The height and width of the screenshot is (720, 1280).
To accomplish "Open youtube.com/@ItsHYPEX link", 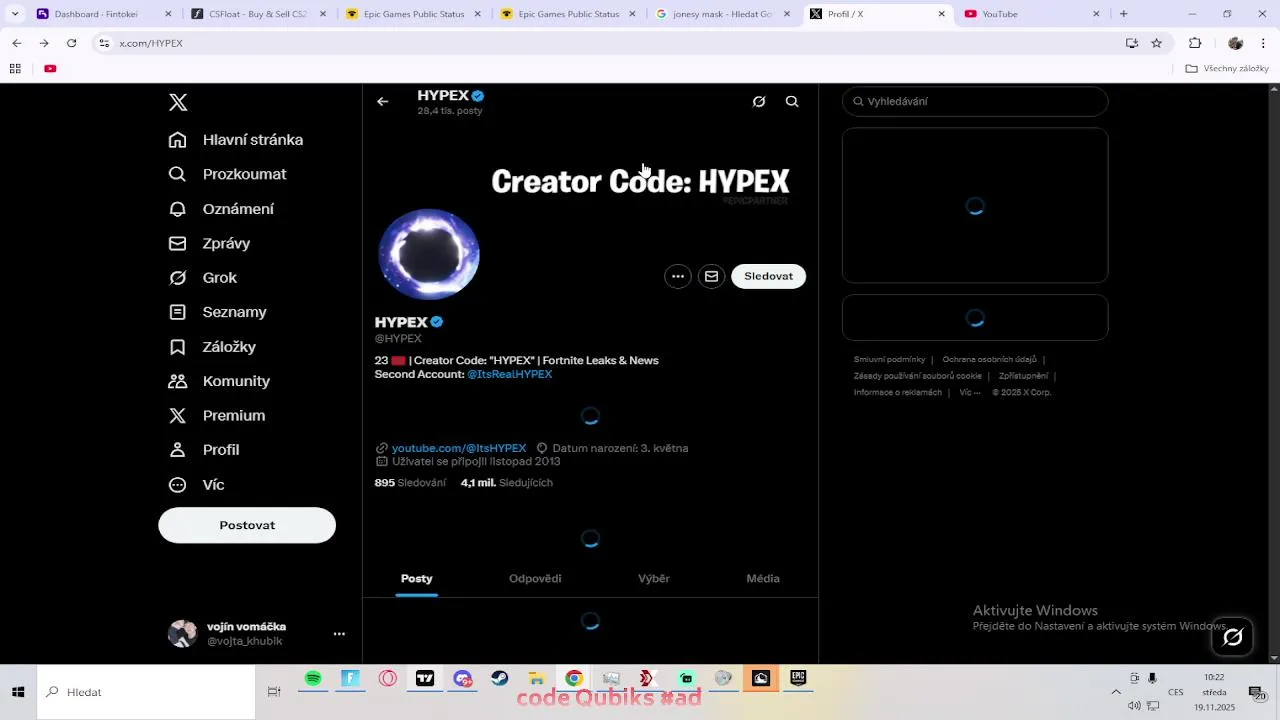I will [459, 448].
